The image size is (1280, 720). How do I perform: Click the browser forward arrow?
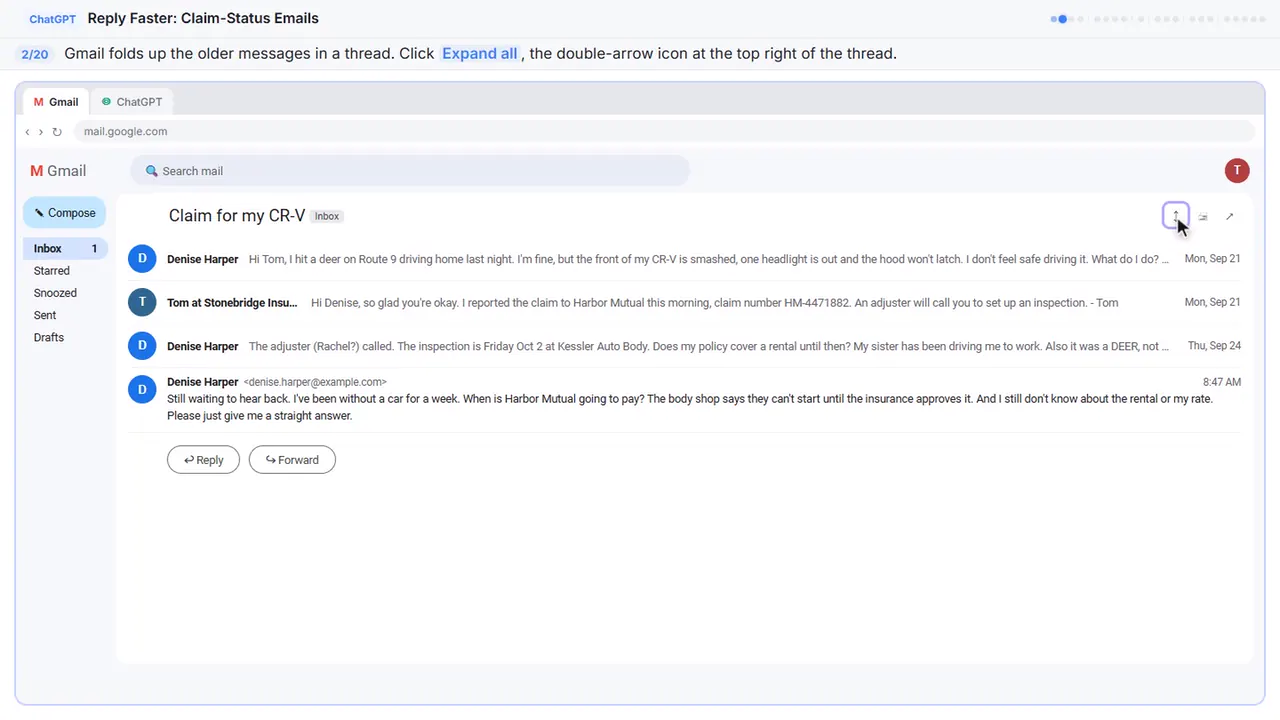point(41,132)
